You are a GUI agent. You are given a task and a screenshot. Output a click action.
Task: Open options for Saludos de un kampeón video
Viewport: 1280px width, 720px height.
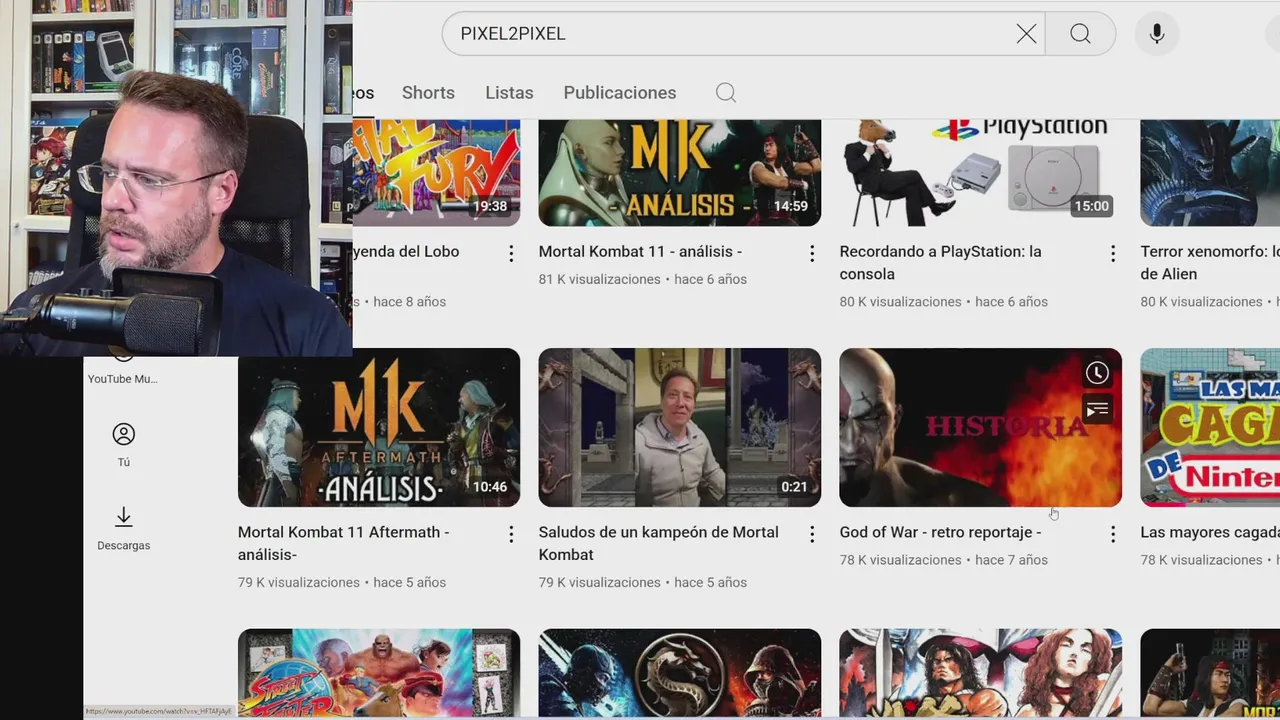pyautogui.click(x=812, y=535)
